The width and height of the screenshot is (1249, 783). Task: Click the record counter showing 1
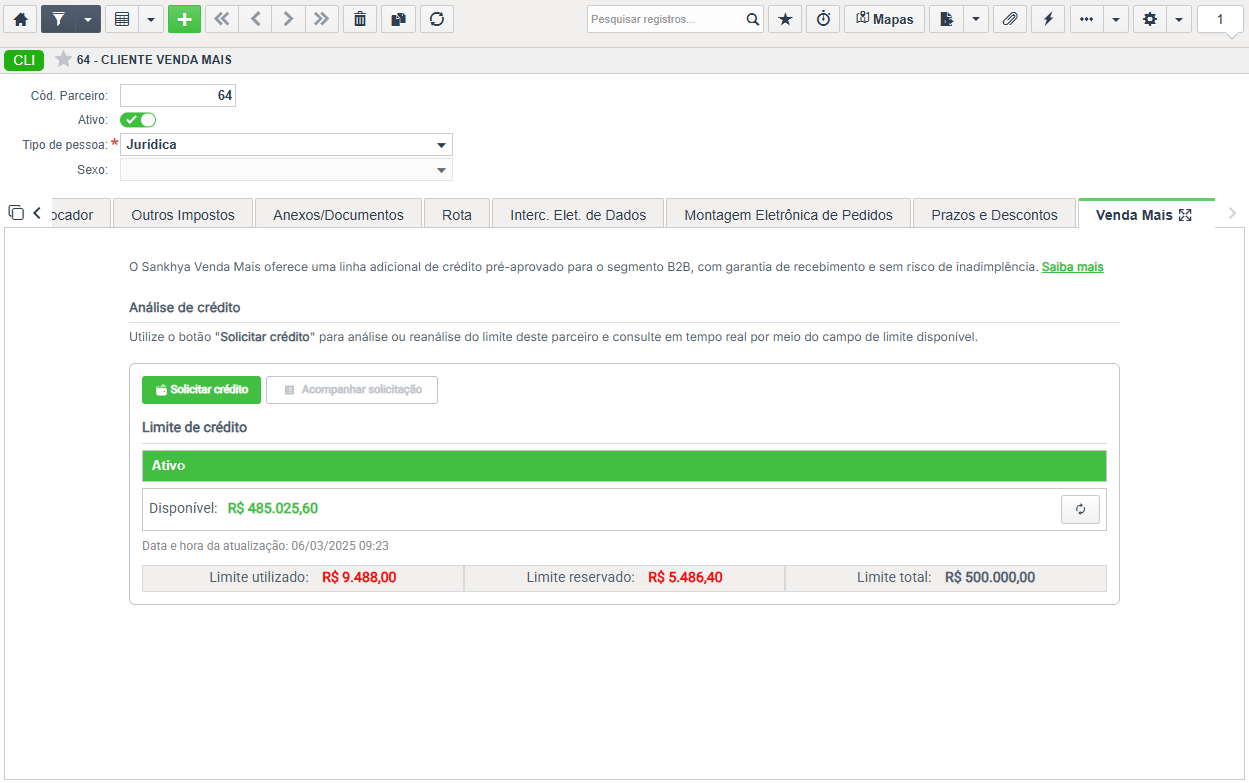click(1220, 19)
